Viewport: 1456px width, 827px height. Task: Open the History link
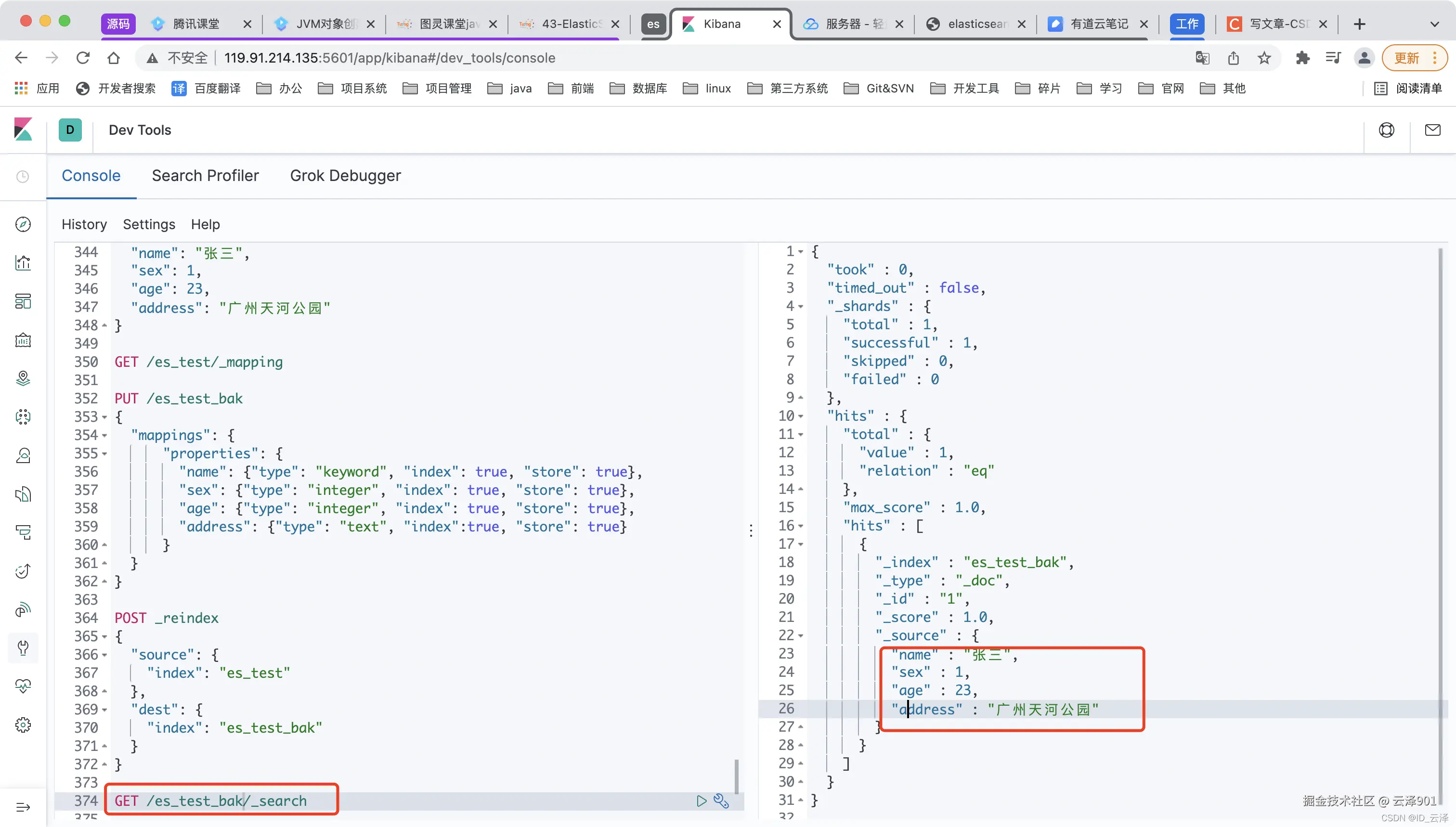point(84,224)
